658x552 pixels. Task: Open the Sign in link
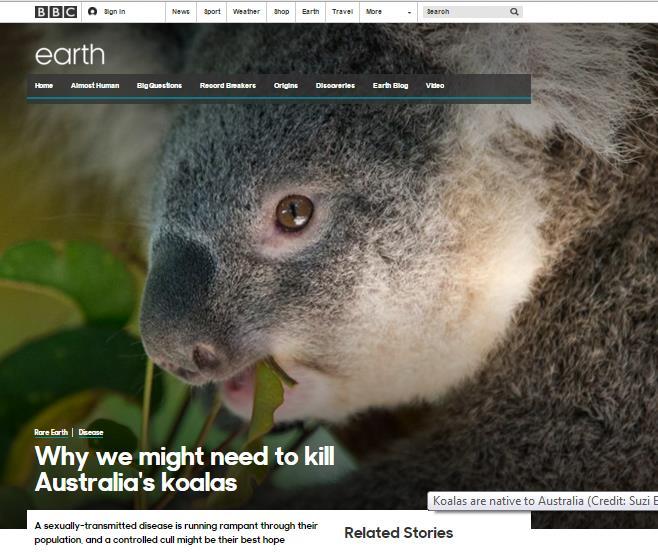[x=115, y=12]
